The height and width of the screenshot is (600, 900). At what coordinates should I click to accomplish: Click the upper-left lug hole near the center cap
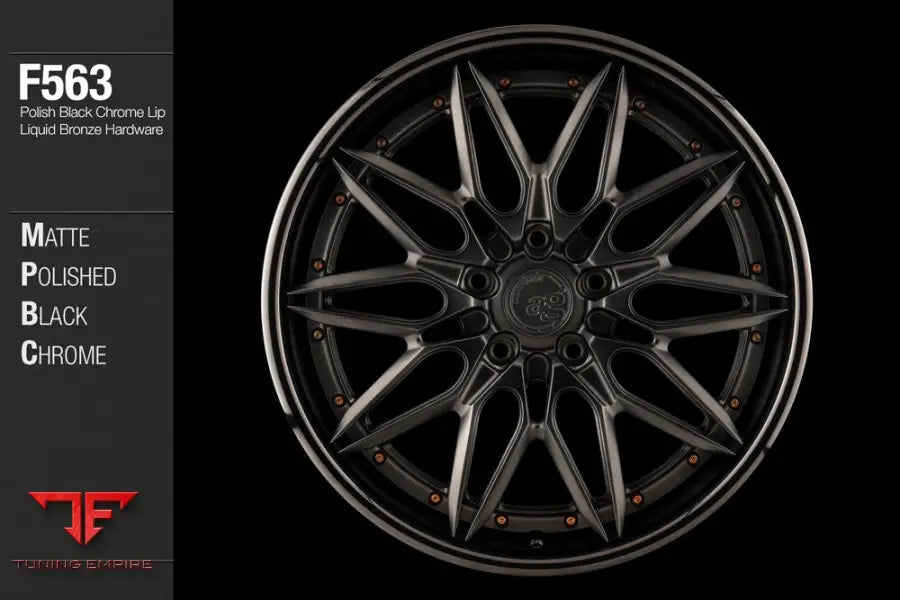click(480, 280)
